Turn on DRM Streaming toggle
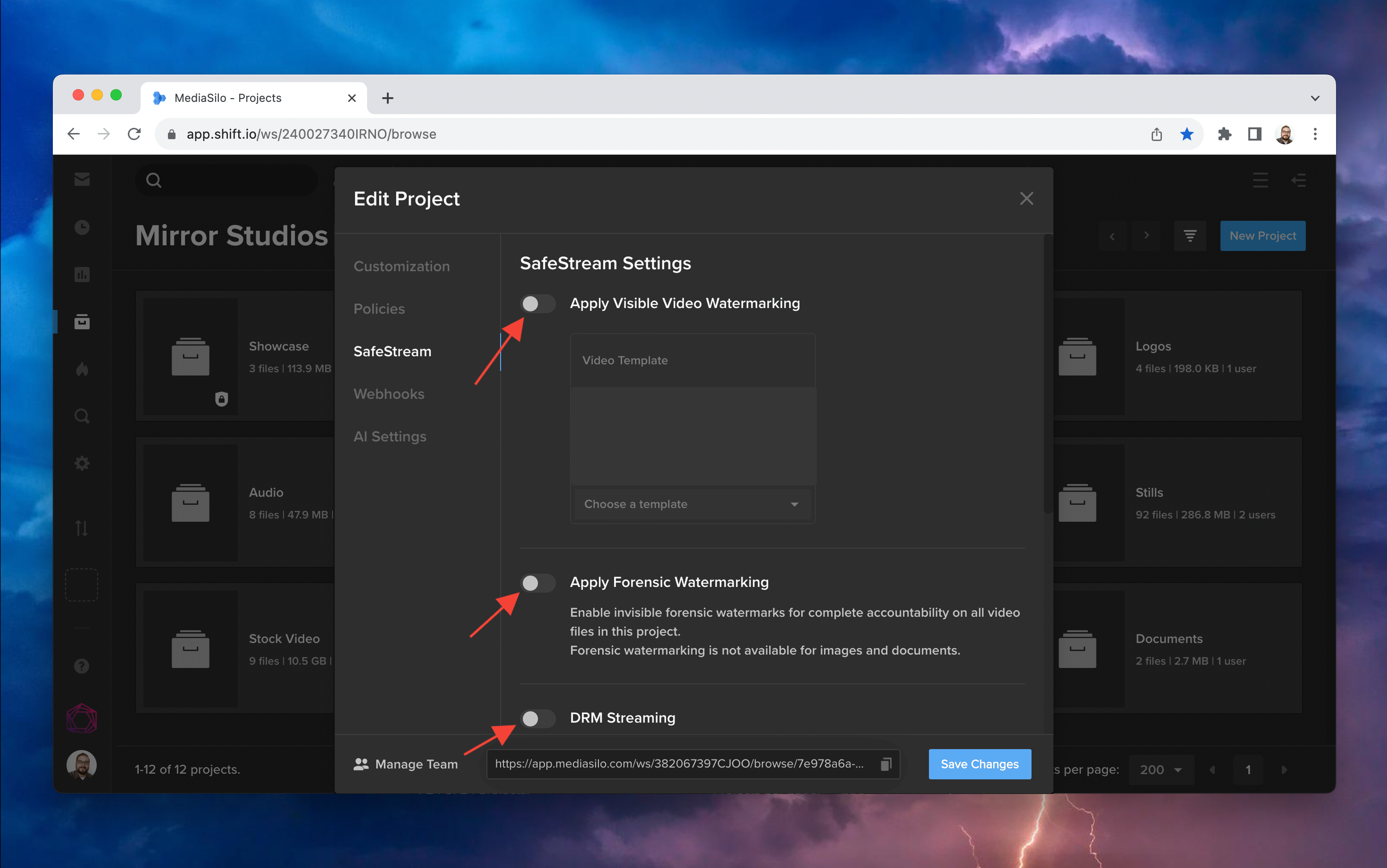The image size is (1387, 868). [537, 718]
